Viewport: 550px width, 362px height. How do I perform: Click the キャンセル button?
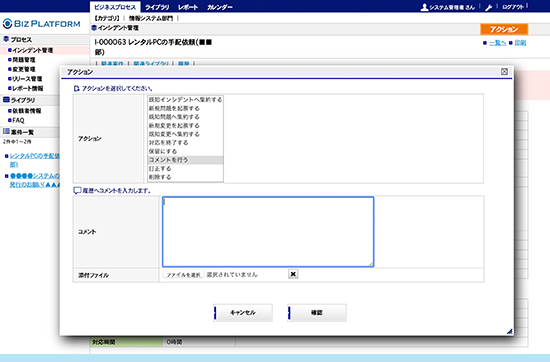coord(243,313)
